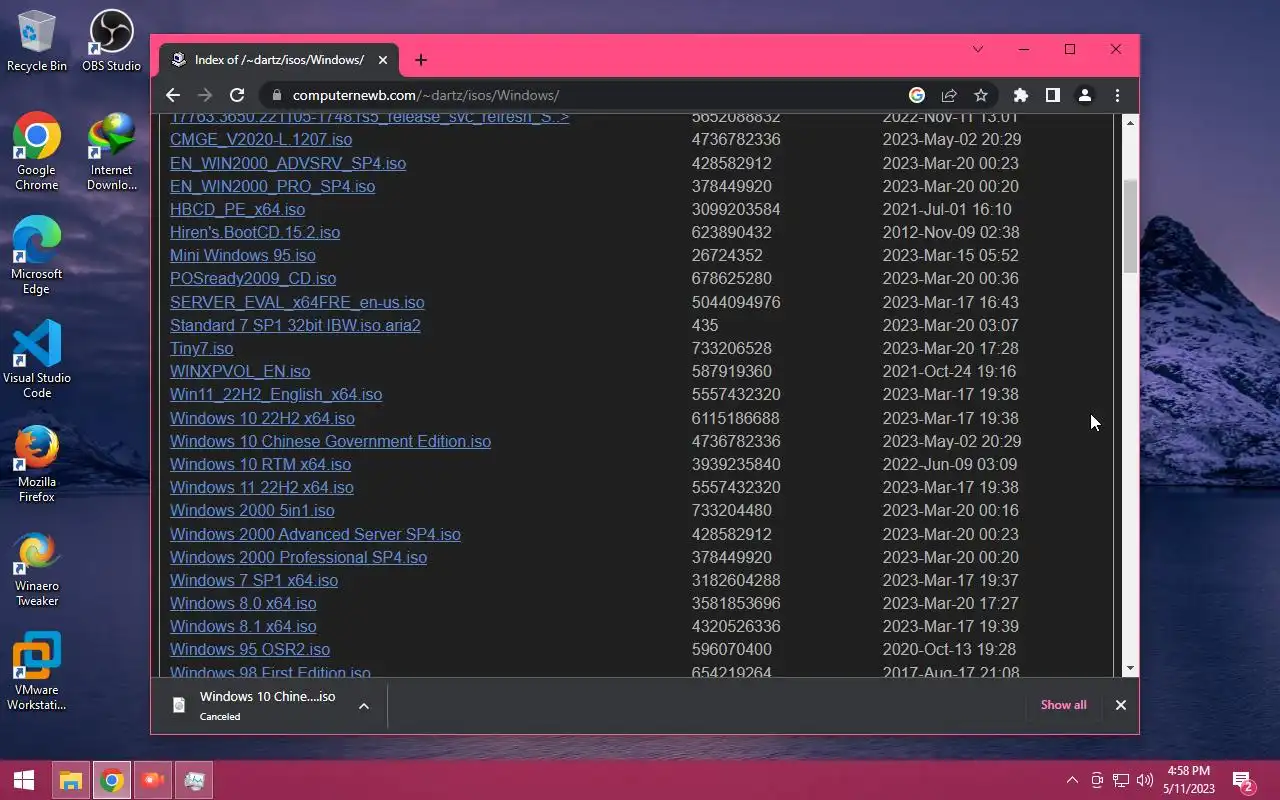Download Tiny7.iso
The width and height of the screenshot is (1280, 800).
tap(201, 348)
